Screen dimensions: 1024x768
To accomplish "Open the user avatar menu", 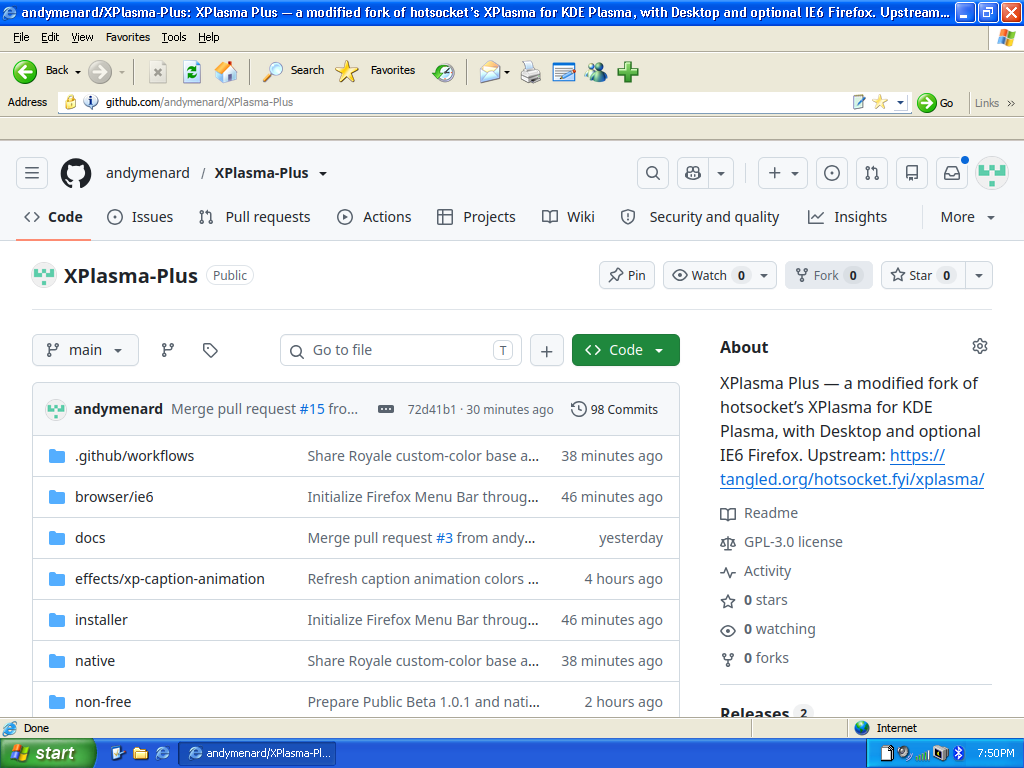I will (x=992, y=173).
